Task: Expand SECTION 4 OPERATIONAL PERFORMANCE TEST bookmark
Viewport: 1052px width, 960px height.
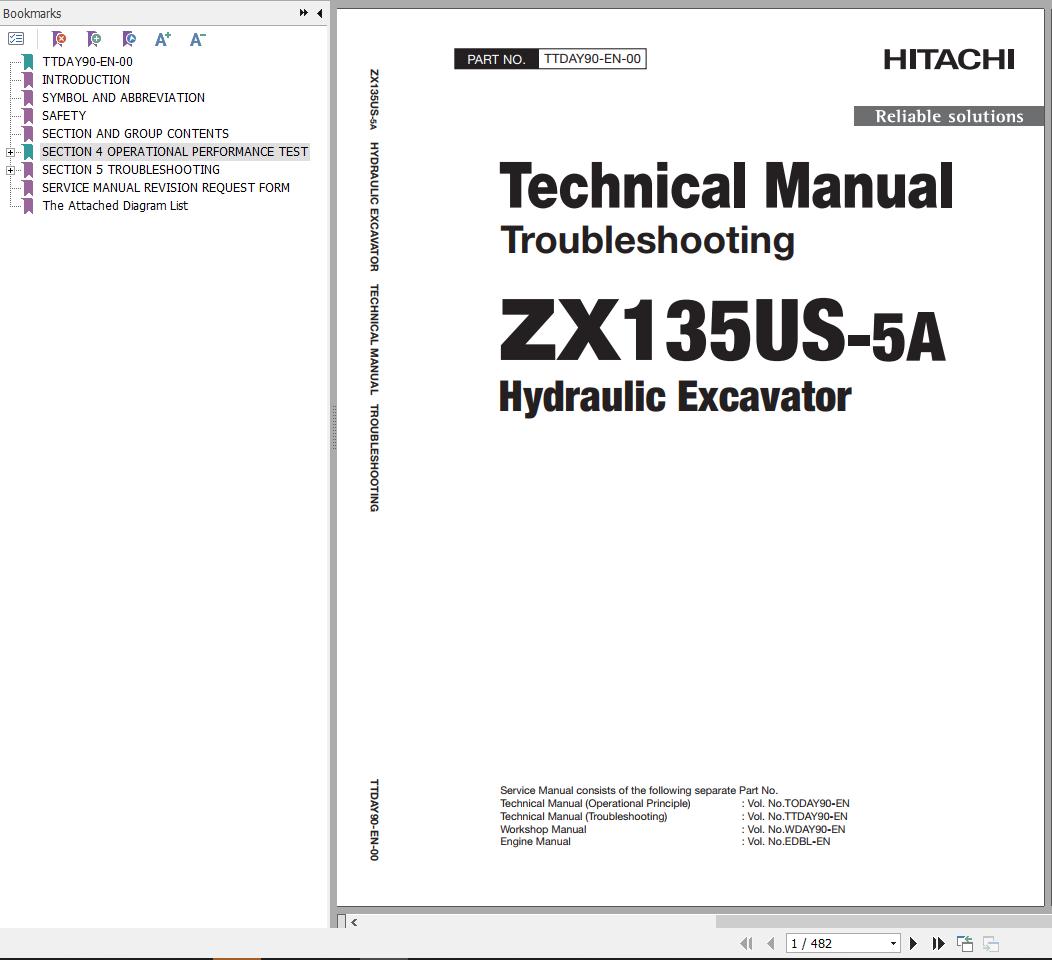Action: (10, 152)
